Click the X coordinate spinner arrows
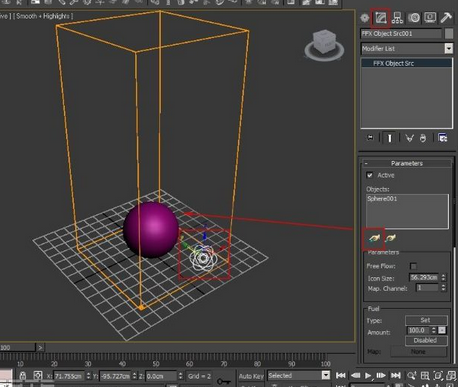Viewport: 458px width, 387px height. (88, 376)
